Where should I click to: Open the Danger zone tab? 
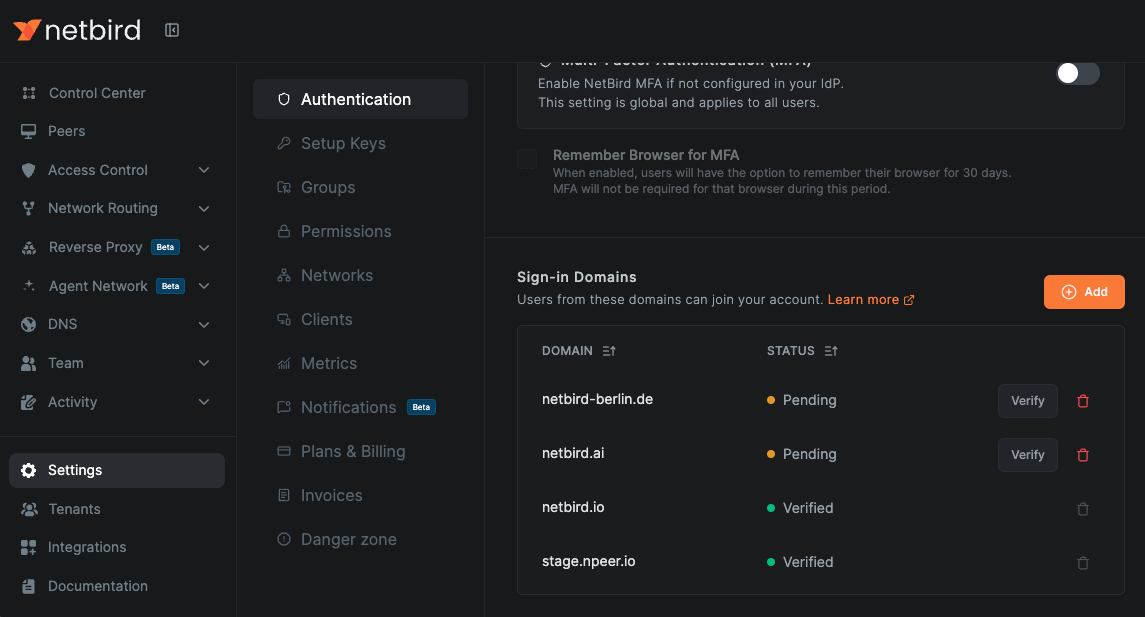(x=360, y=540)
